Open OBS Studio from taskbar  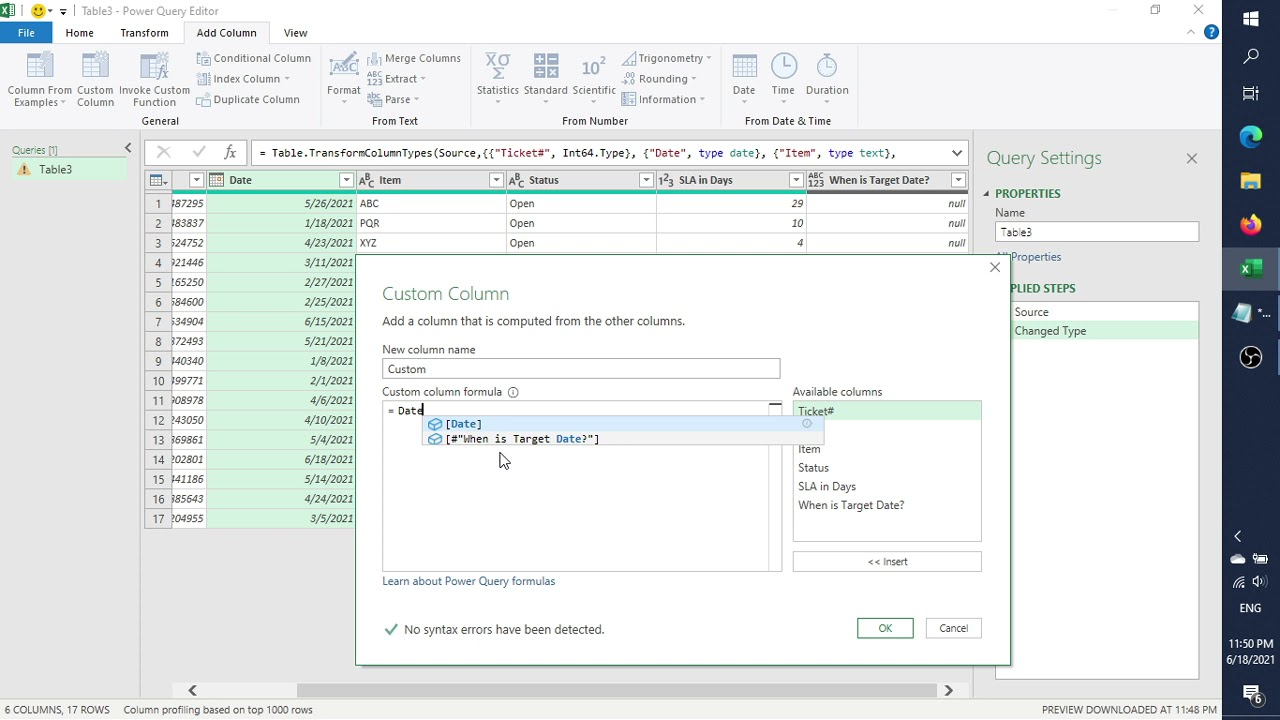(x=1251, y=357)
